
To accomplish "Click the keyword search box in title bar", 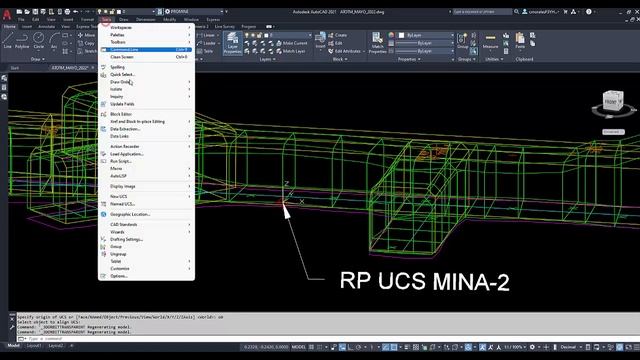I will click(482, 11).
